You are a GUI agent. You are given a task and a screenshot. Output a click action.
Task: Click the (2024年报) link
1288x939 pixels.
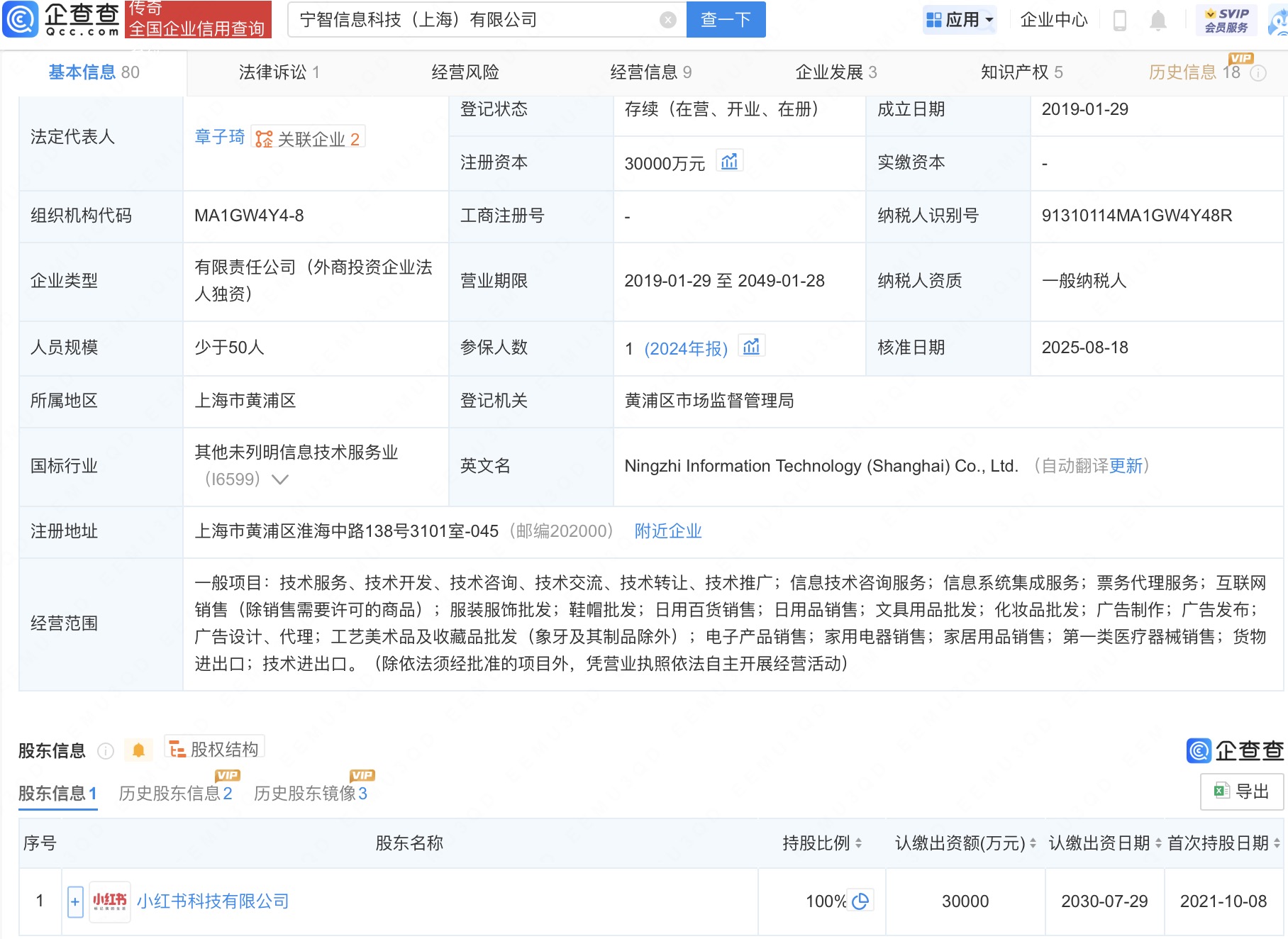(686, 349)
